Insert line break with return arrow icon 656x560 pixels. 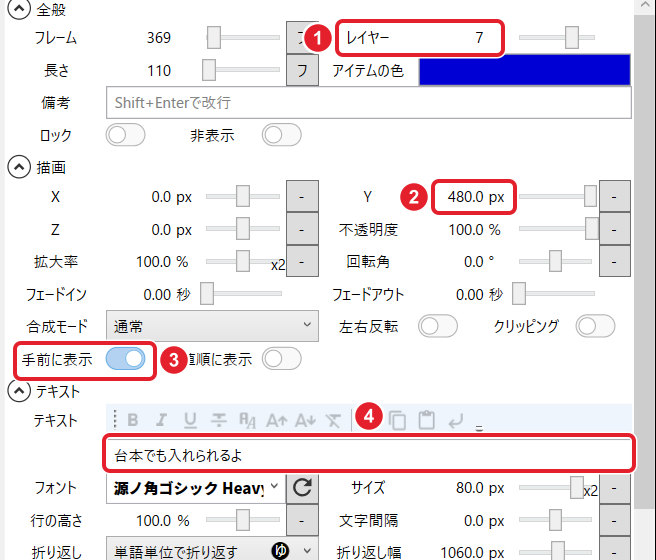[456, 420]
